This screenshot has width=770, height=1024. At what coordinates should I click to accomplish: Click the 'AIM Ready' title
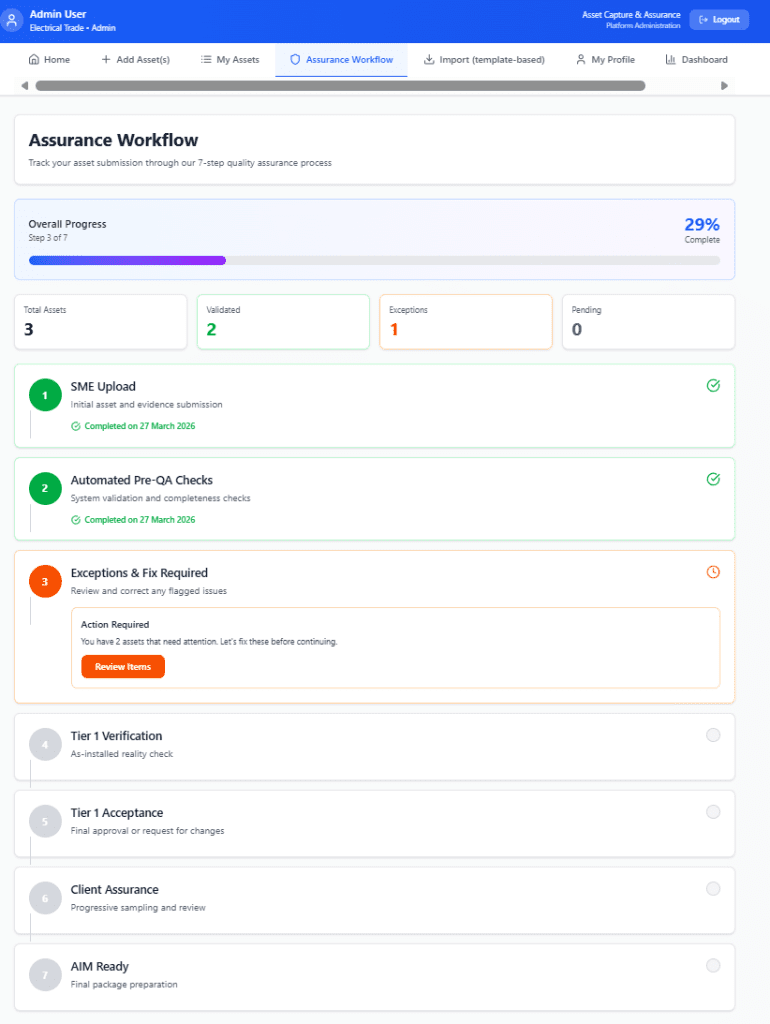pos(99,967)
